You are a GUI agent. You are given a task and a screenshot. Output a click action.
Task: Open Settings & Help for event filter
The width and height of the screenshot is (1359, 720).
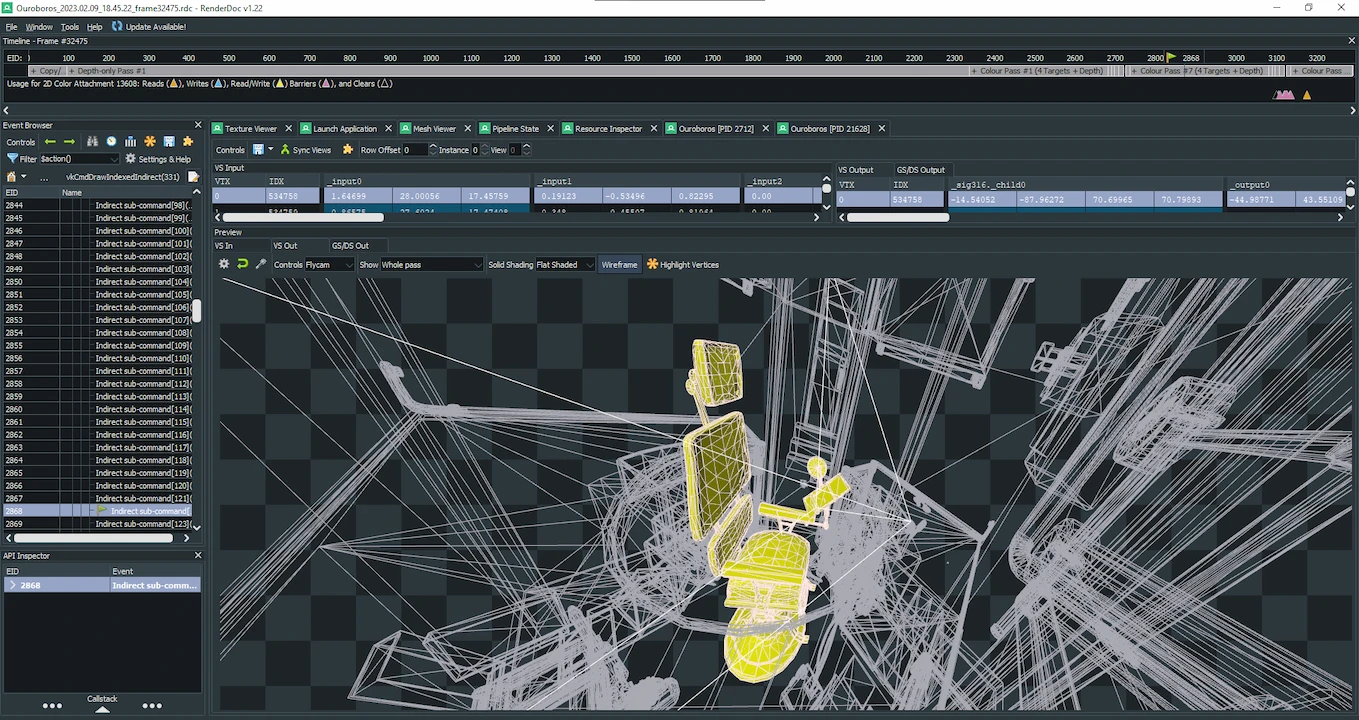[x=158, y=159]
